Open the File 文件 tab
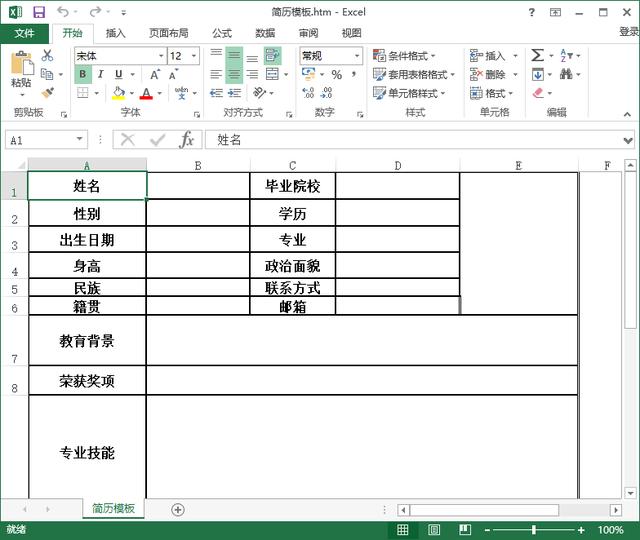The width and height of the screenshot is (640, 540). tap(24, 33)
